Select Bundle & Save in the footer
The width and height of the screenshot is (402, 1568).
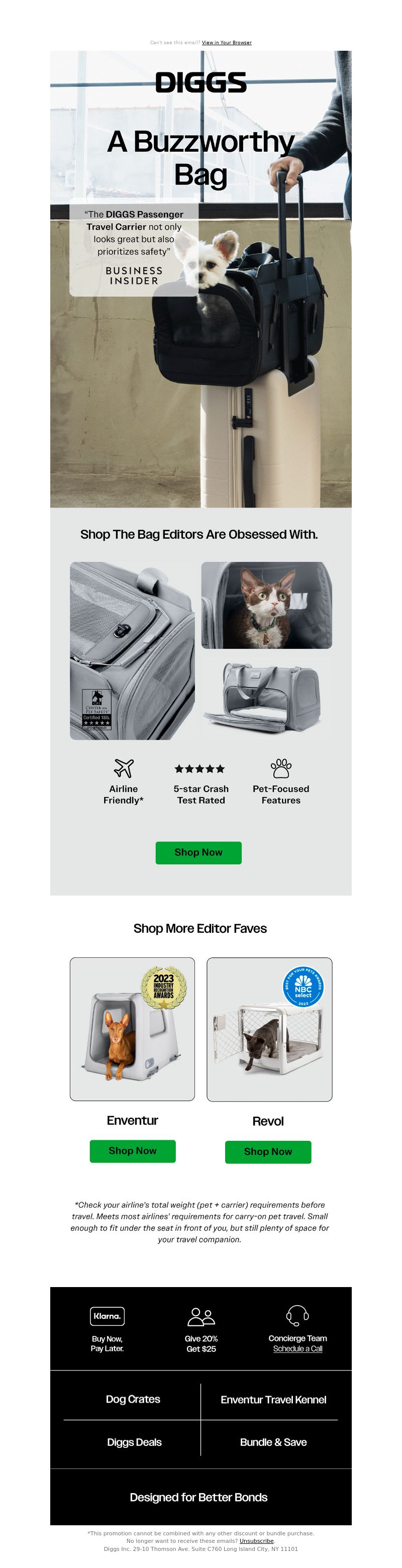[273, 1442]
